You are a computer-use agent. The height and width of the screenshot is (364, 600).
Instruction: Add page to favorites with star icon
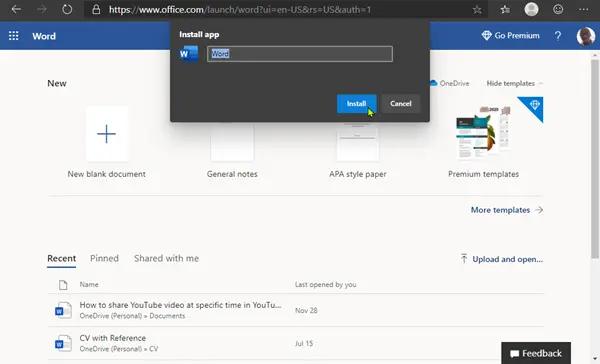pos(477,10)
